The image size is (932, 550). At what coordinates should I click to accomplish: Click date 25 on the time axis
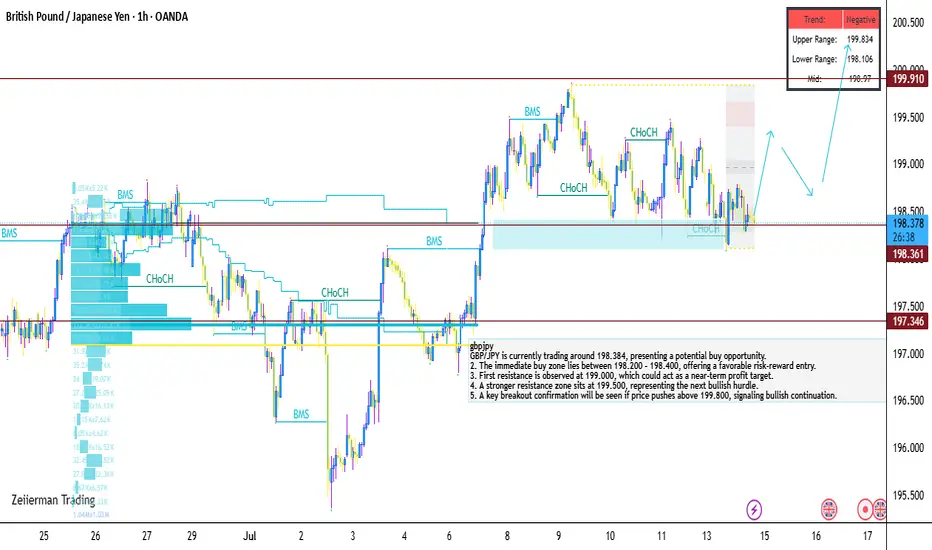[x=43, y=536]
